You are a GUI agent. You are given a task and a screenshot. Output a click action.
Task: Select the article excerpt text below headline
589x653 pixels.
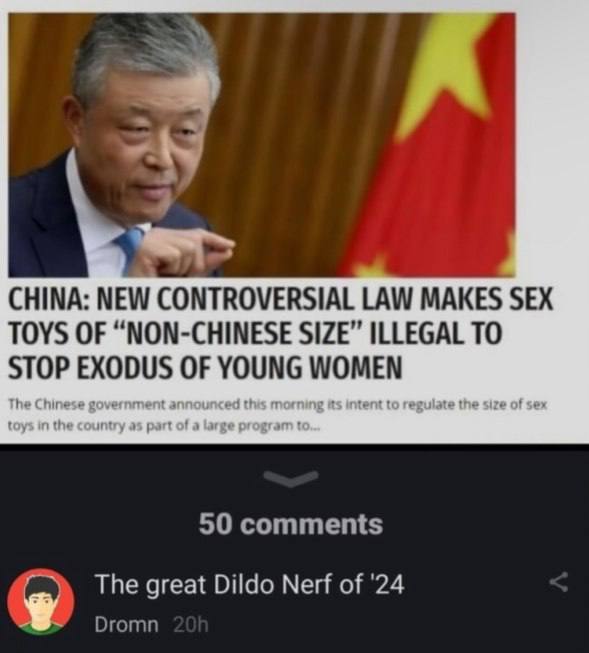[277, 415]
